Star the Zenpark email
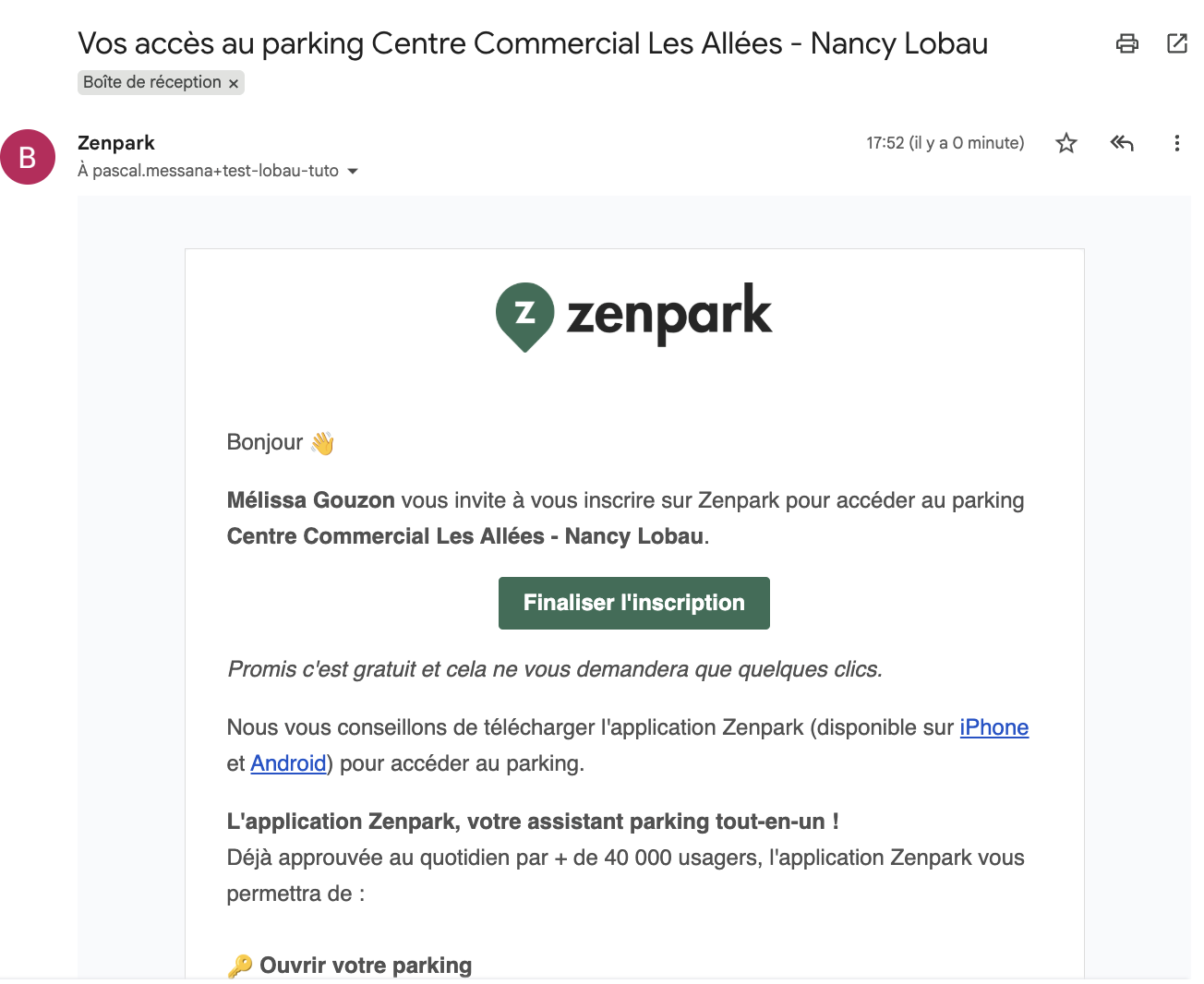 [1066, 143]
